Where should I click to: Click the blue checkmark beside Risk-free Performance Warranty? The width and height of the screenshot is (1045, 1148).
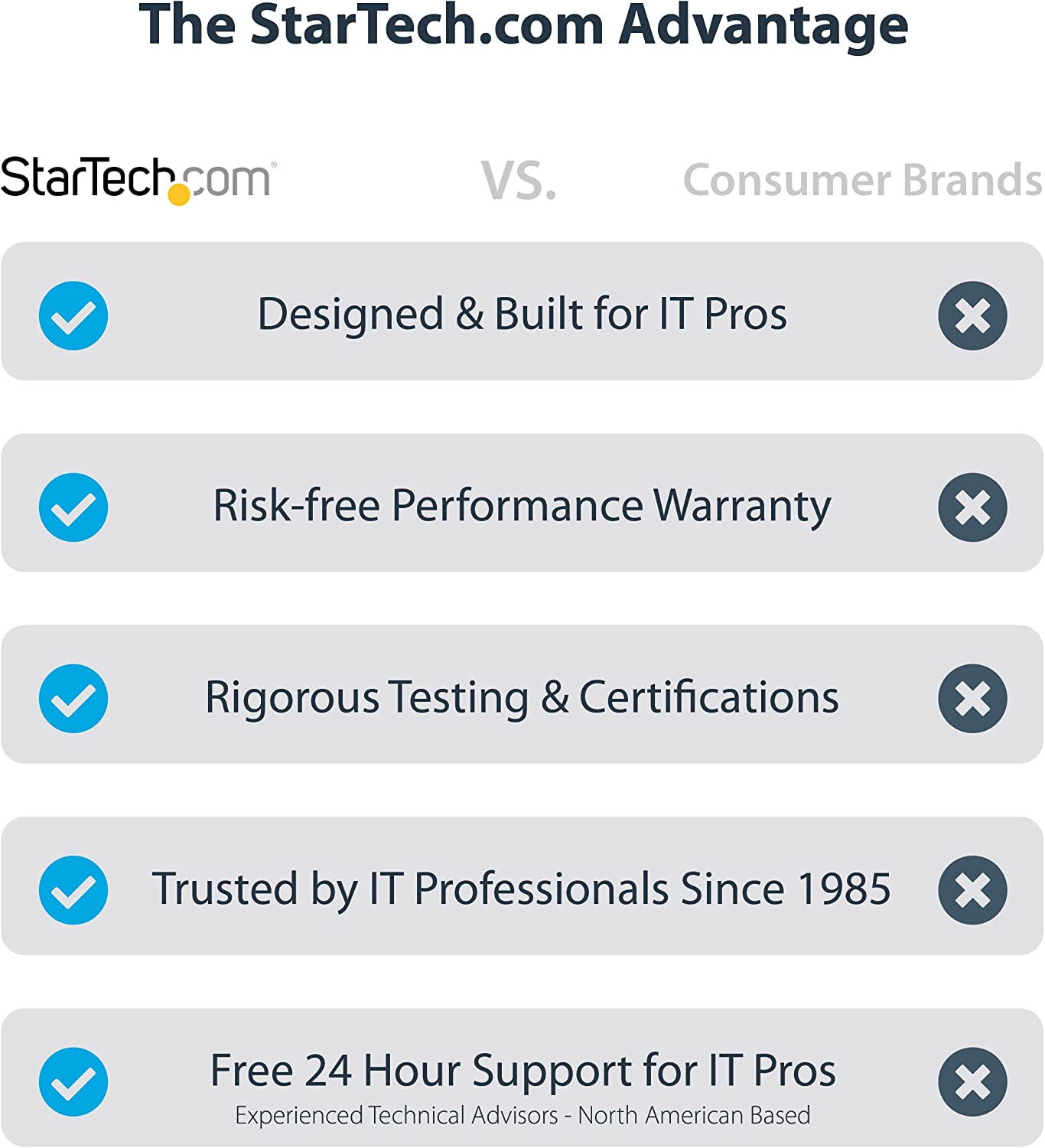(x=73, y=507)
